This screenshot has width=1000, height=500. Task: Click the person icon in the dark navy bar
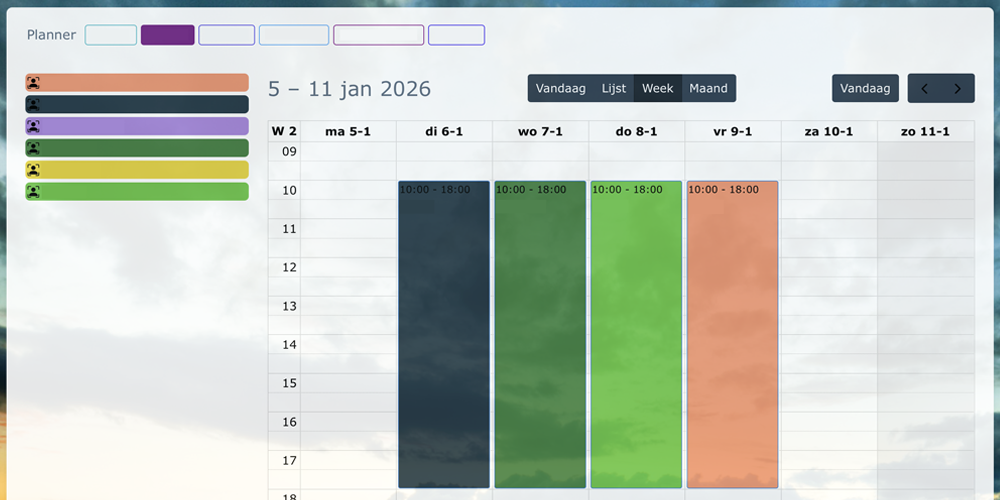(33, 104)
